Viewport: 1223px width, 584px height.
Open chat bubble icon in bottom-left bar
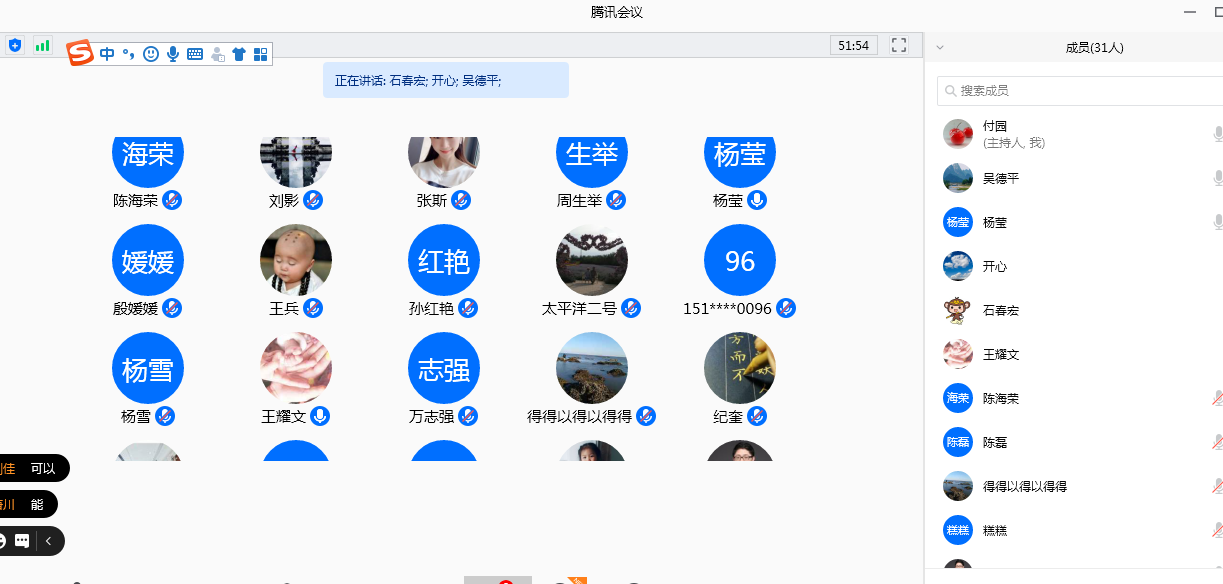pos(22,541)
